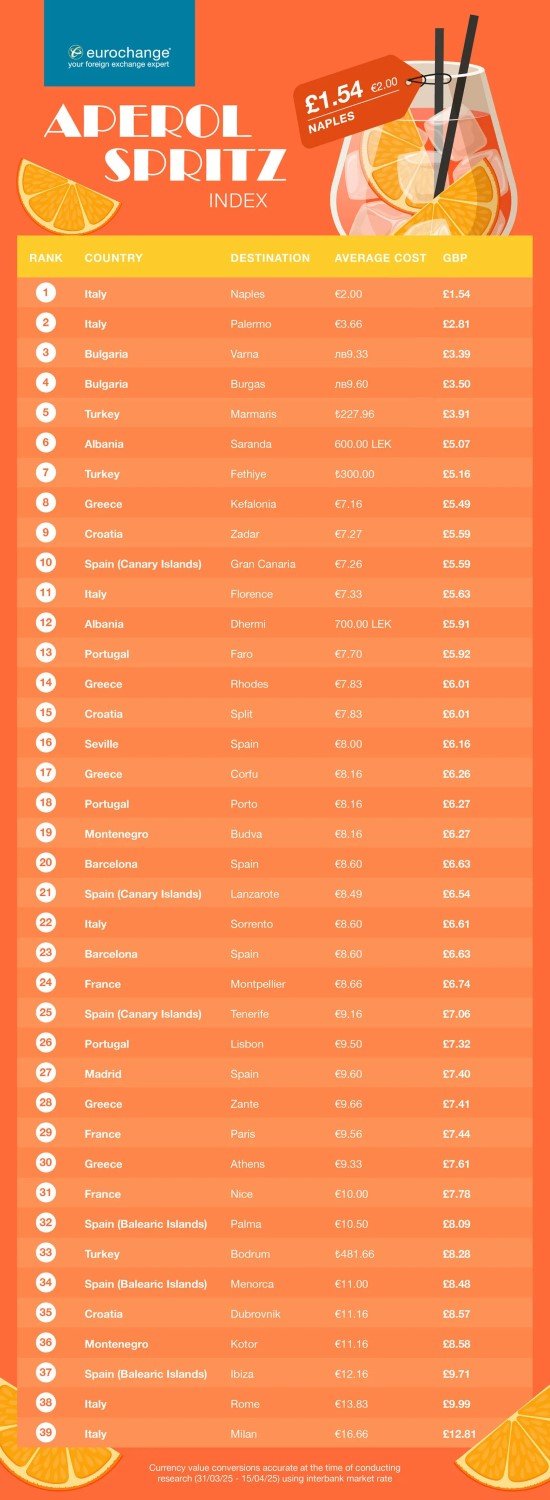Image resolution: width=550 pixels, height=1500 pixels.
Task: Click the rank 1 circle badge
Action: (46, 293)
